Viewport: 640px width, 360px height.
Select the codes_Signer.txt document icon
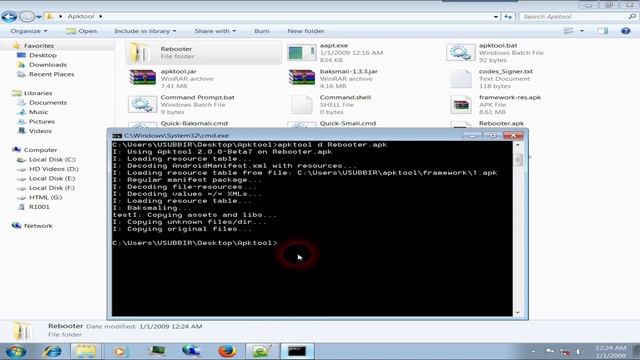[461, 79]
